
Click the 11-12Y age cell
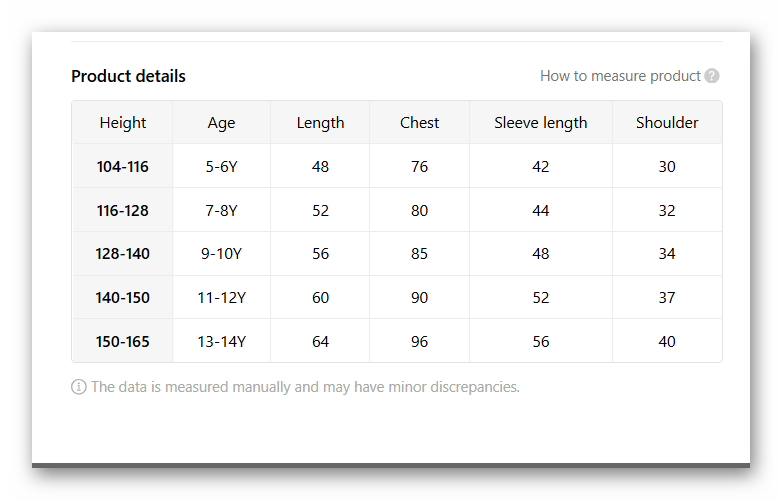click(221, 298)
